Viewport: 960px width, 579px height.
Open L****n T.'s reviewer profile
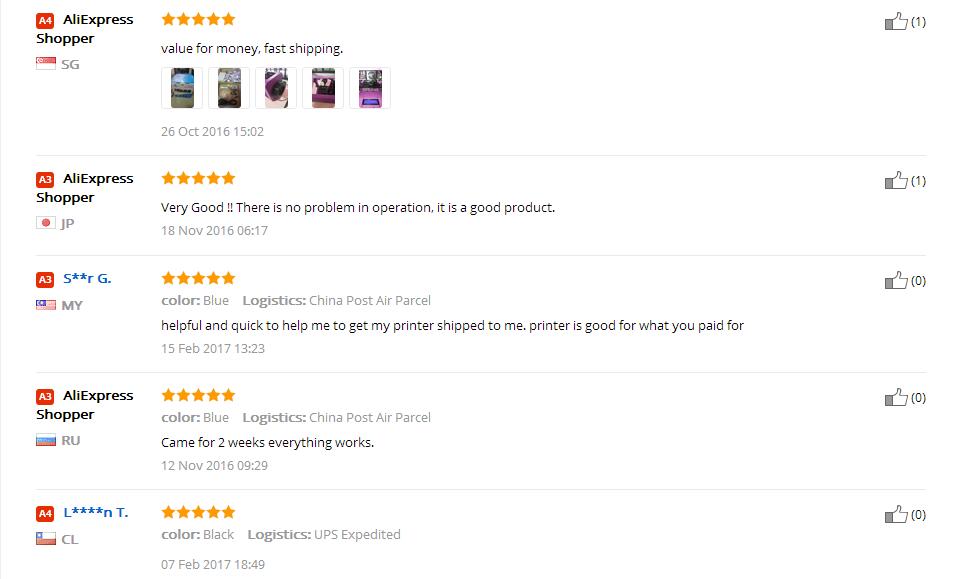[96, 512]
